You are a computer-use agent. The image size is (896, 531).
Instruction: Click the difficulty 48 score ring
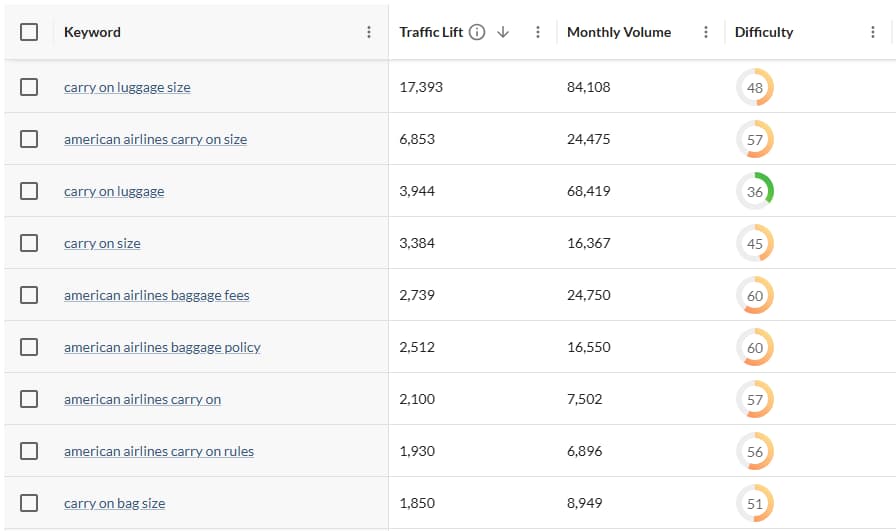click(x=755, y=87)
